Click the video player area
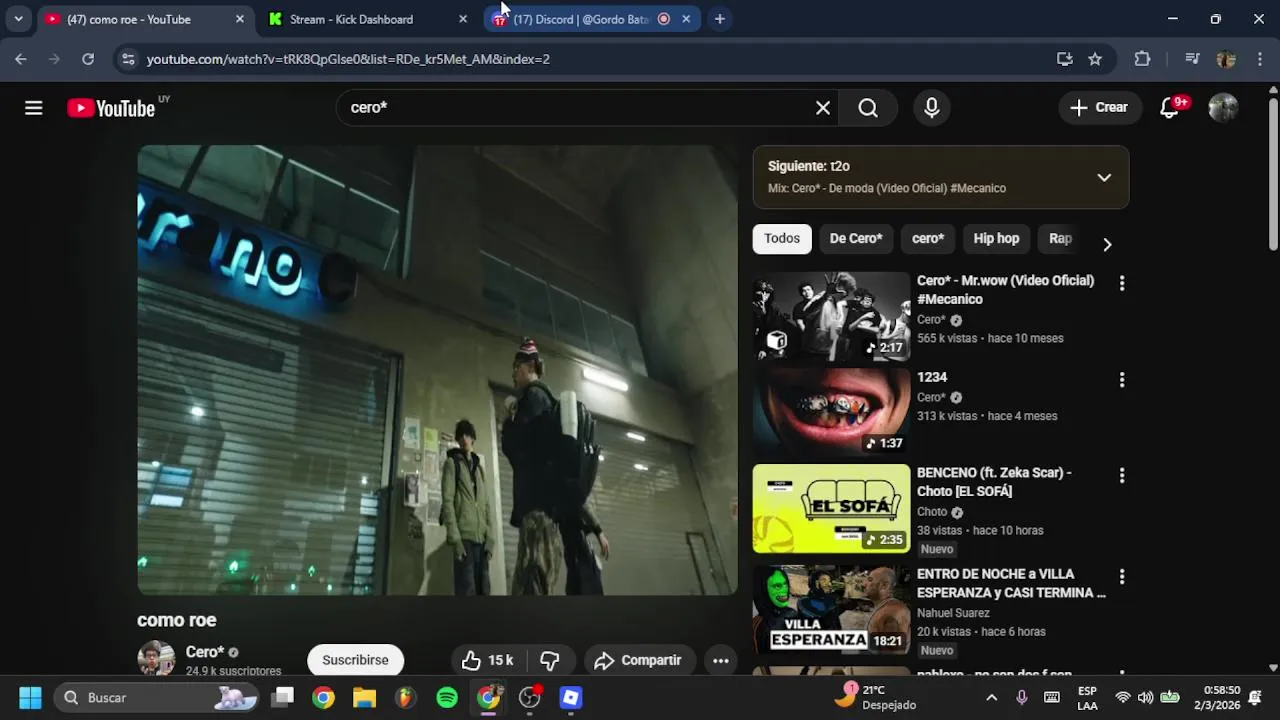The image size is (1280, 720). click(x=437, y=370)
